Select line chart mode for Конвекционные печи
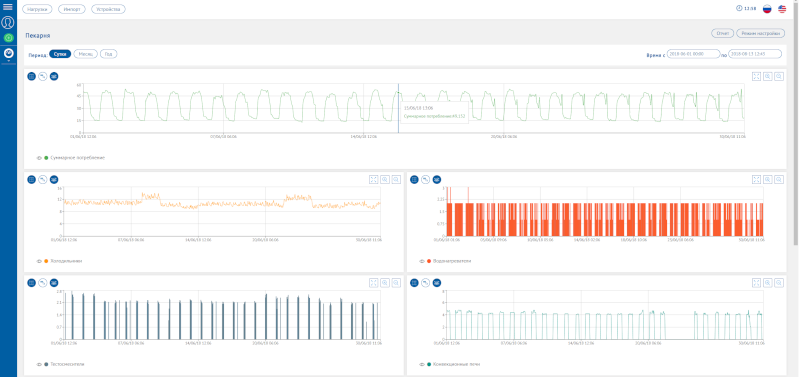The image size is (800, 377). (x=426, y=283)
